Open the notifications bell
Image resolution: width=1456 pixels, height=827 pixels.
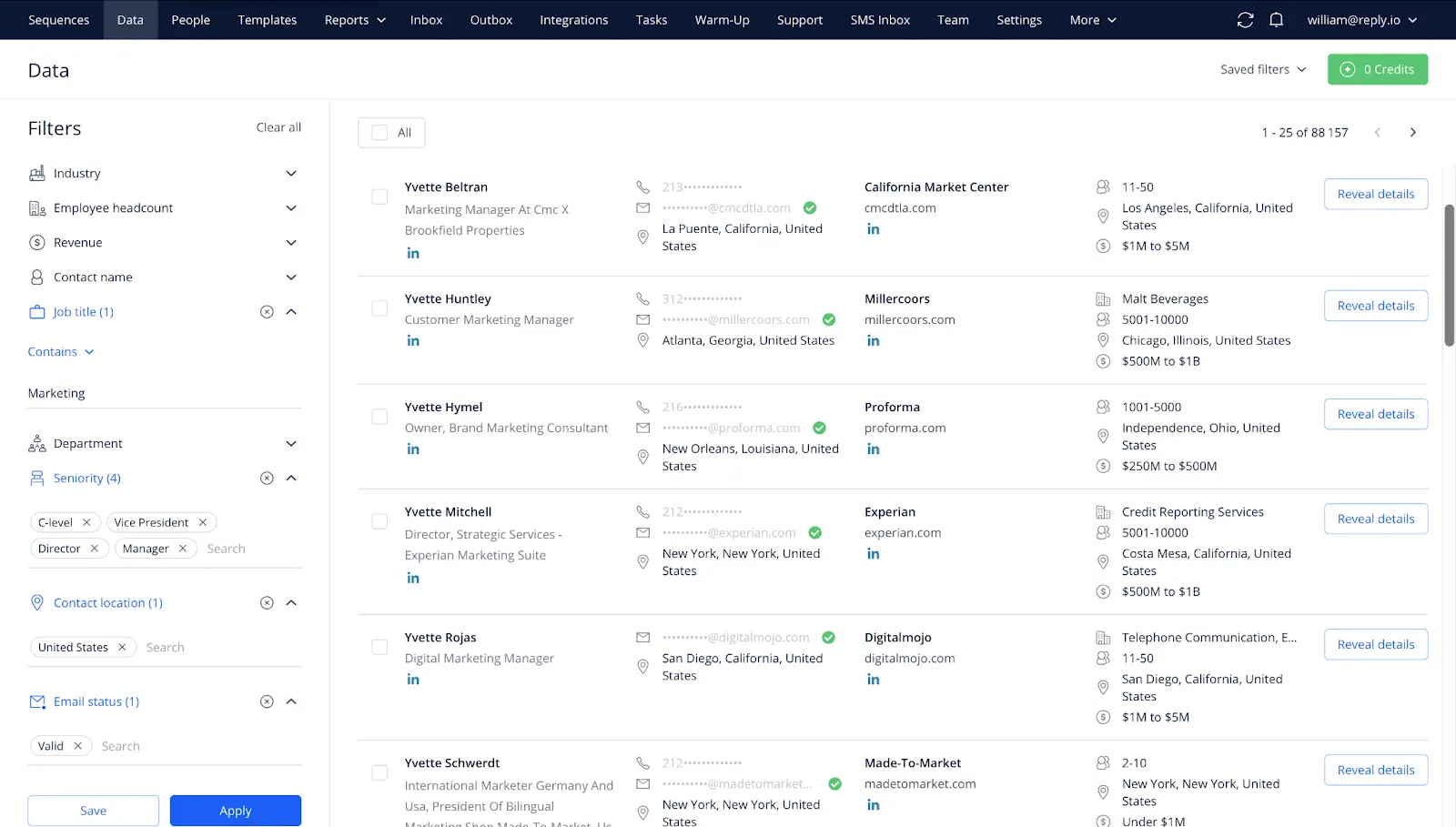point(1276,20)
